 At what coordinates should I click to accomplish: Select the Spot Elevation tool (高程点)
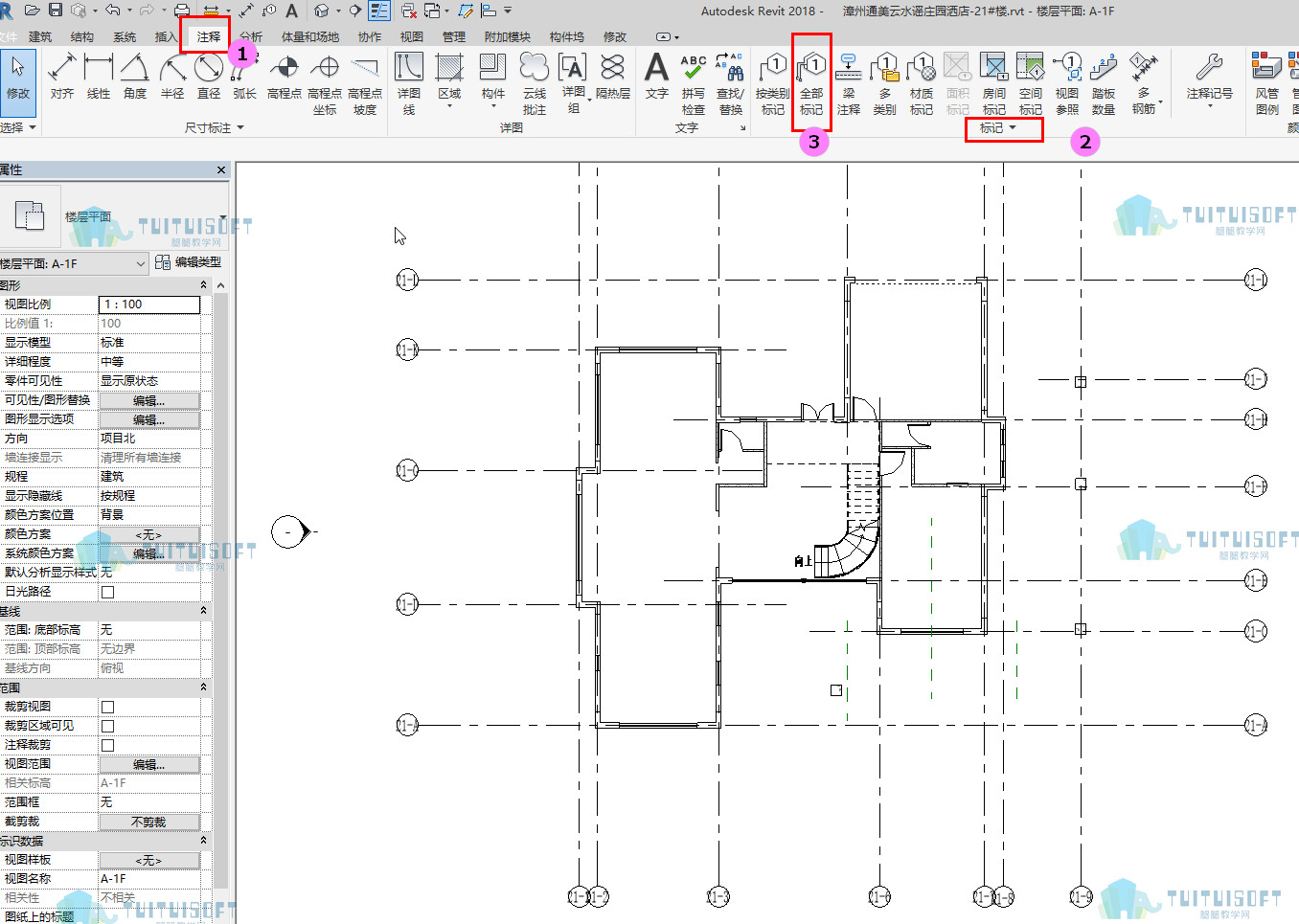pos(285,77)
